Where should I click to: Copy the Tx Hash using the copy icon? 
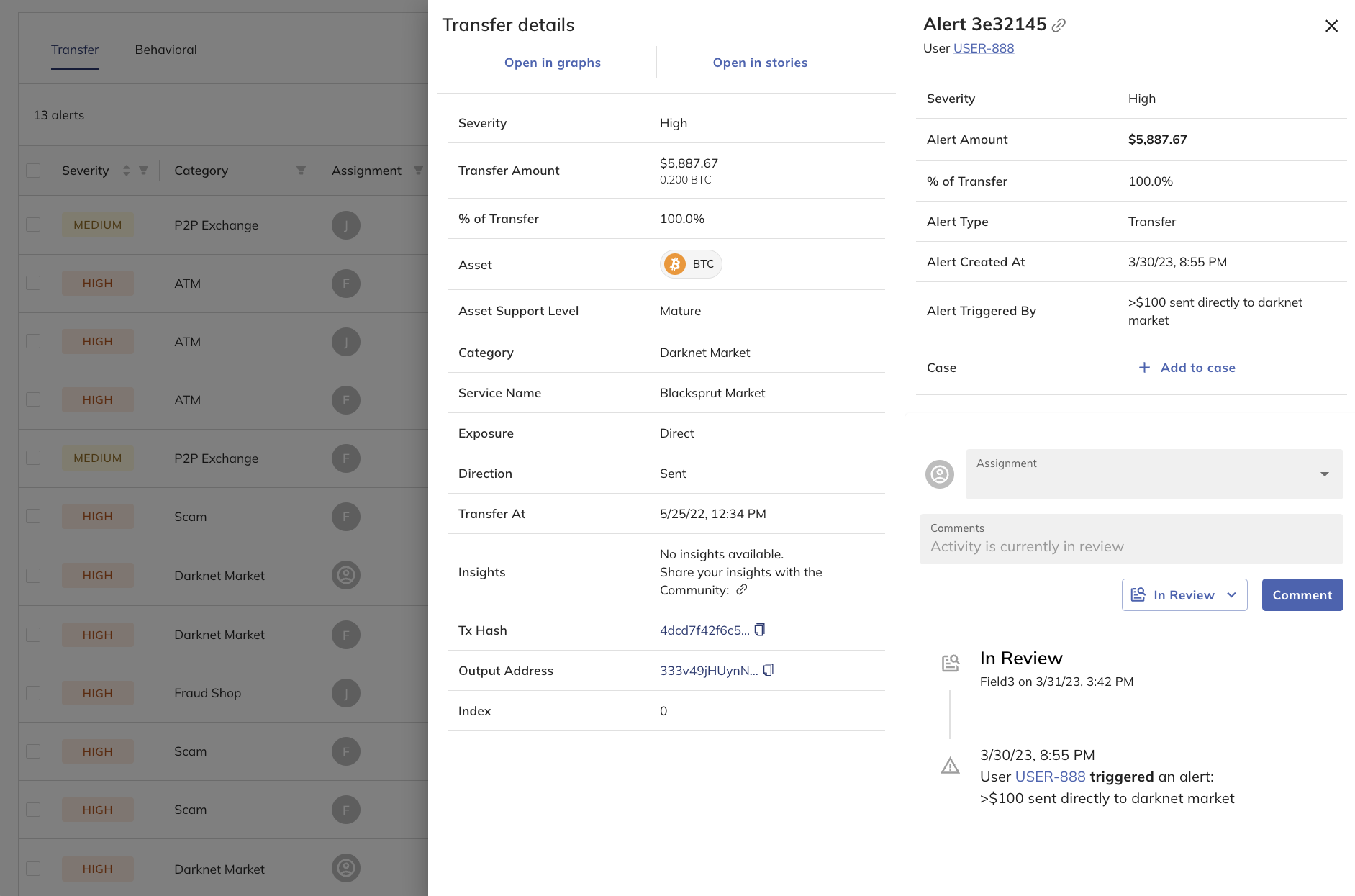(x=761, y=630)
